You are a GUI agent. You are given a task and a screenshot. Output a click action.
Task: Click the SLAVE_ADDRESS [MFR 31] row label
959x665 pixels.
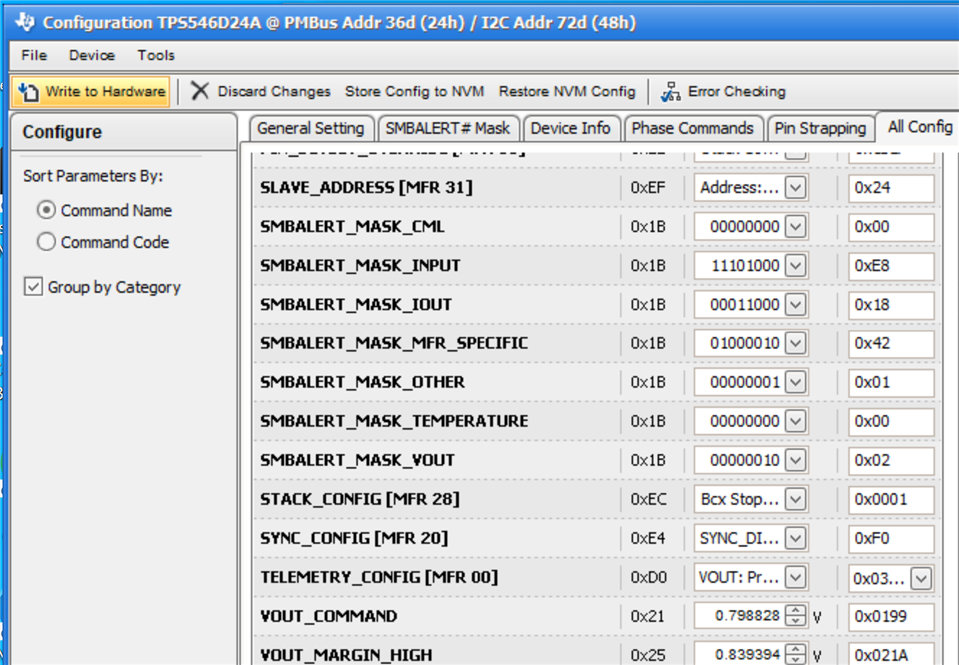coord(366,187)
